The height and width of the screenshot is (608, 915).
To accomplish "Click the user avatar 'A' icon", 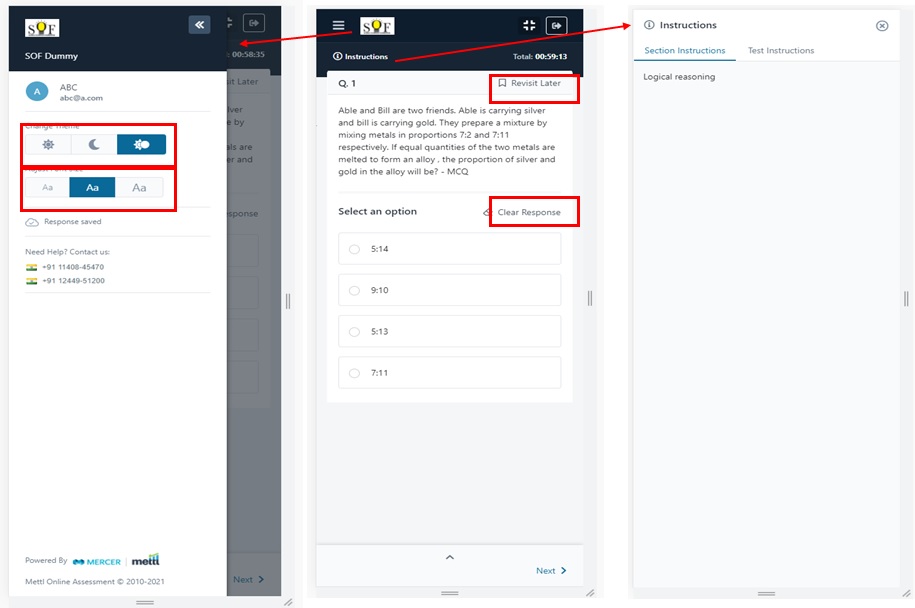I will pos(37,92).
